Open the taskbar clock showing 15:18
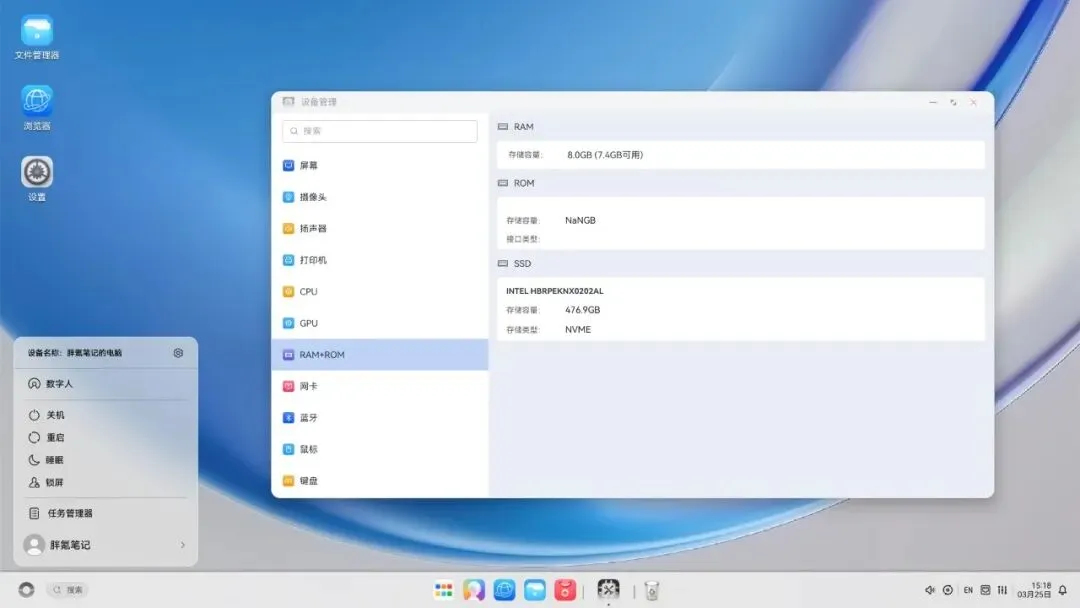The width and height of the screenshot is (1080, 608). (1035, 590)
